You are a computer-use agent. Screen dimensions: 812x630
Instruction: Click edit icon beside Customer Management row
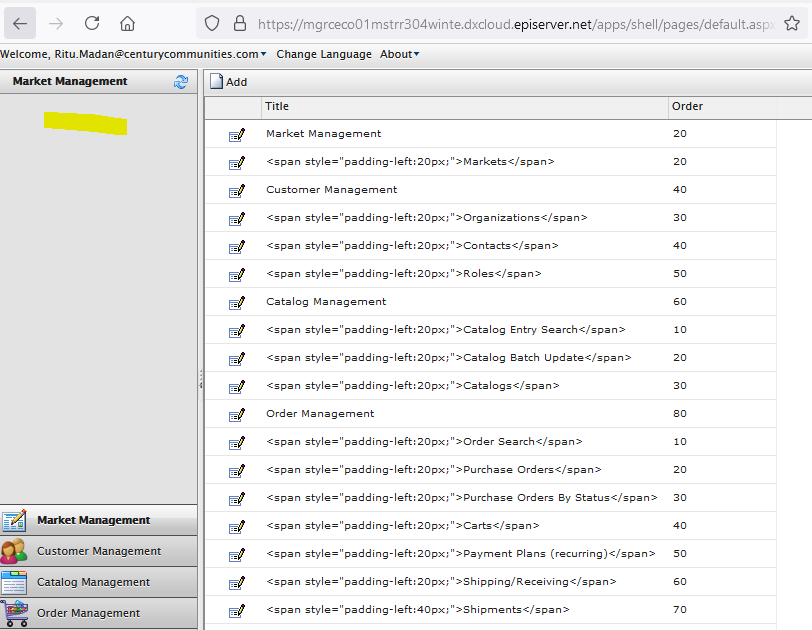[x=237, y=191]
